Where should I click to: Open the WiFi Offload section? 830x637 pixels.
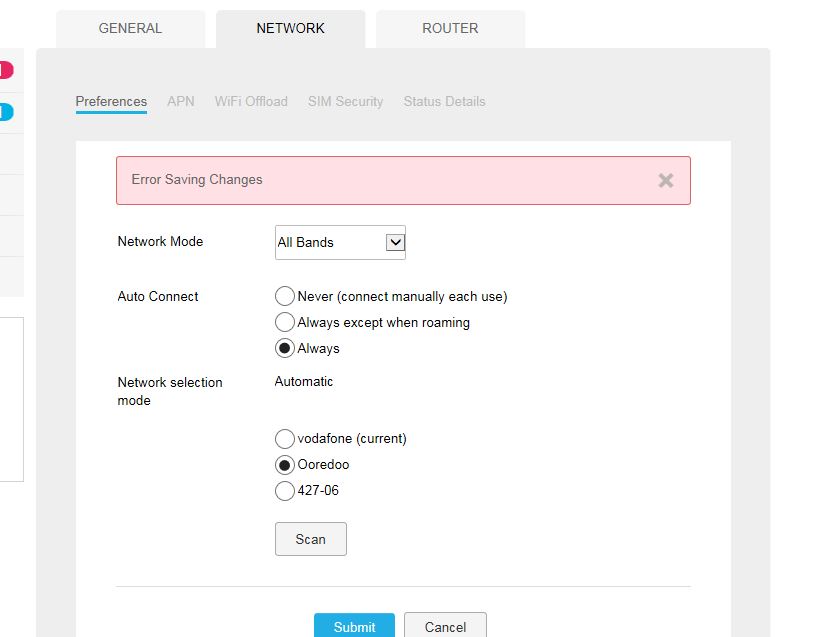click(251, 101)
